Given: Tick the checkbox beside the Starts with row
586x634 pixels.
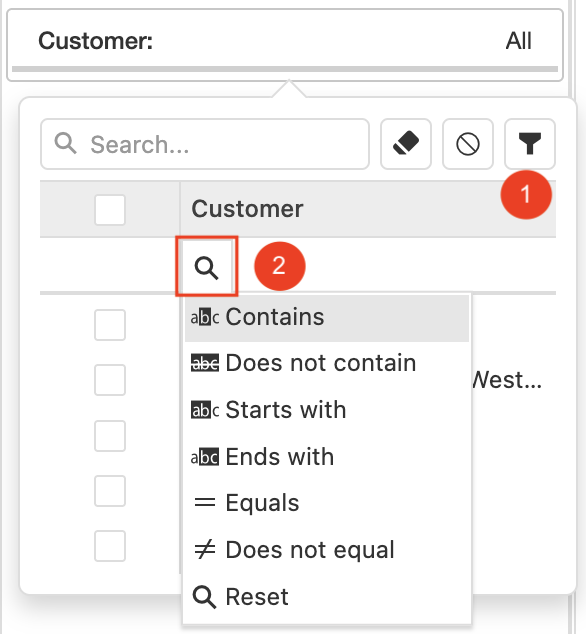Looking at the screenshot, I should 110,435.
